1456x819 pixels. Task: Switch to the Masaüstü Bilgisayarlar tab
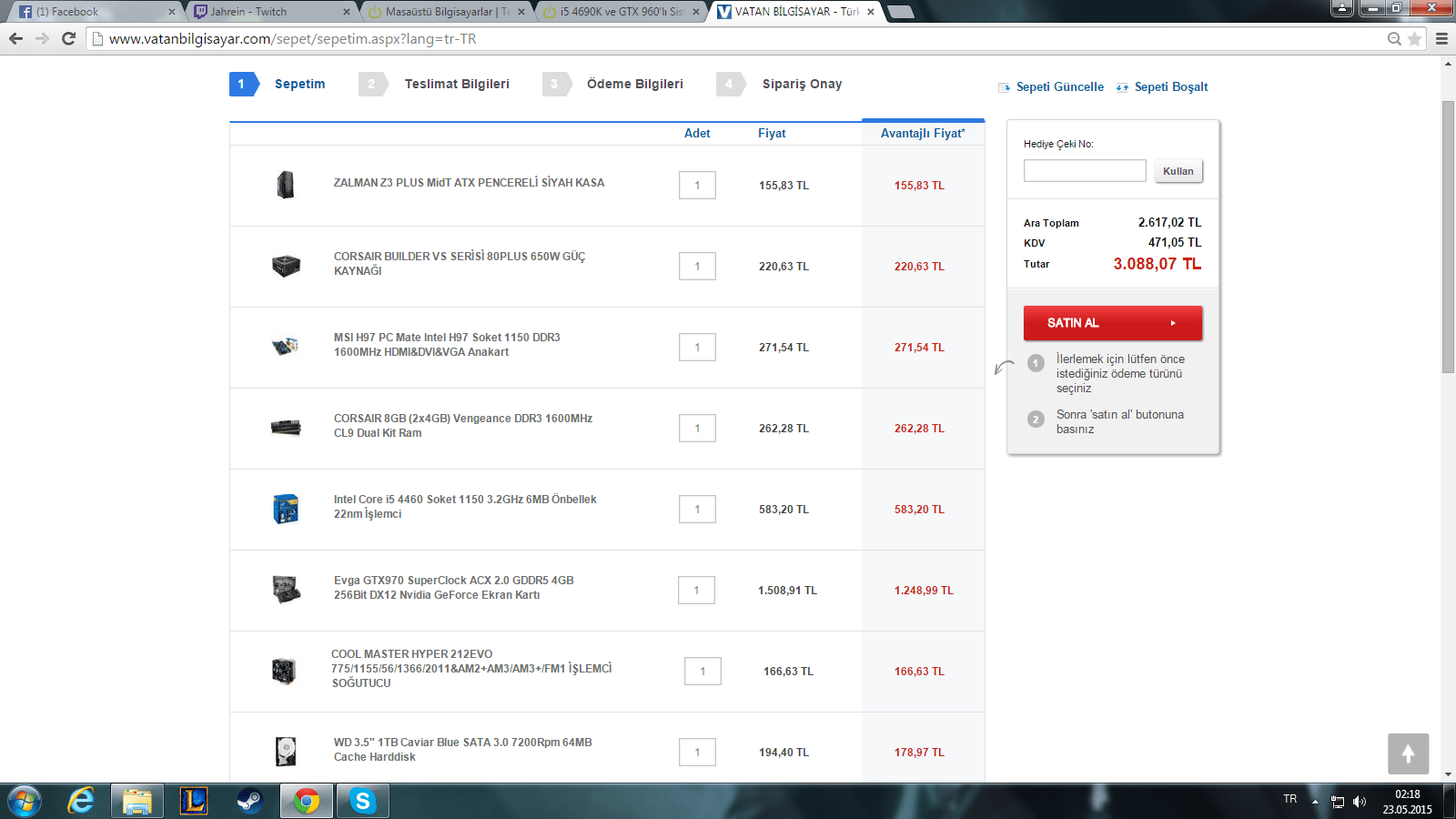click(446, 12)
